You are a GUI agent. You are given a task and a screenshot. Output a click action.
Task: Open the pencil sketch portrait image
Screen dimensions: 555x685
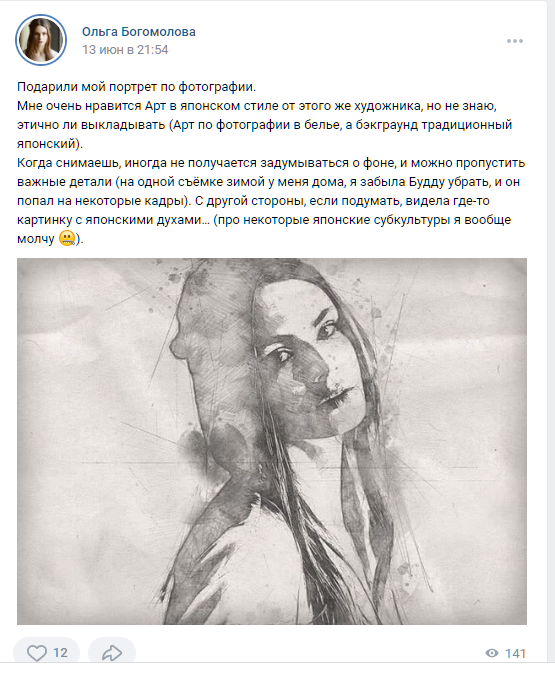click(x=272, y=441)
